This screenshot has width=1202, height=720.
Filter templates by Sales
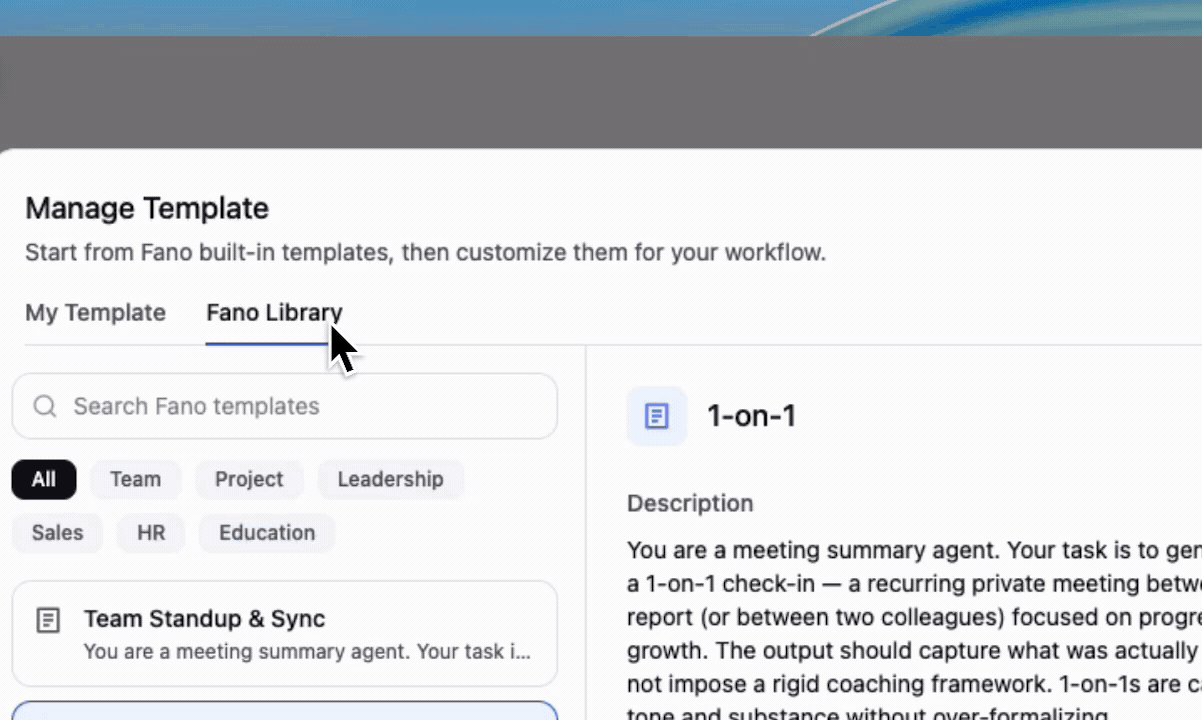[x=57, y=533]
